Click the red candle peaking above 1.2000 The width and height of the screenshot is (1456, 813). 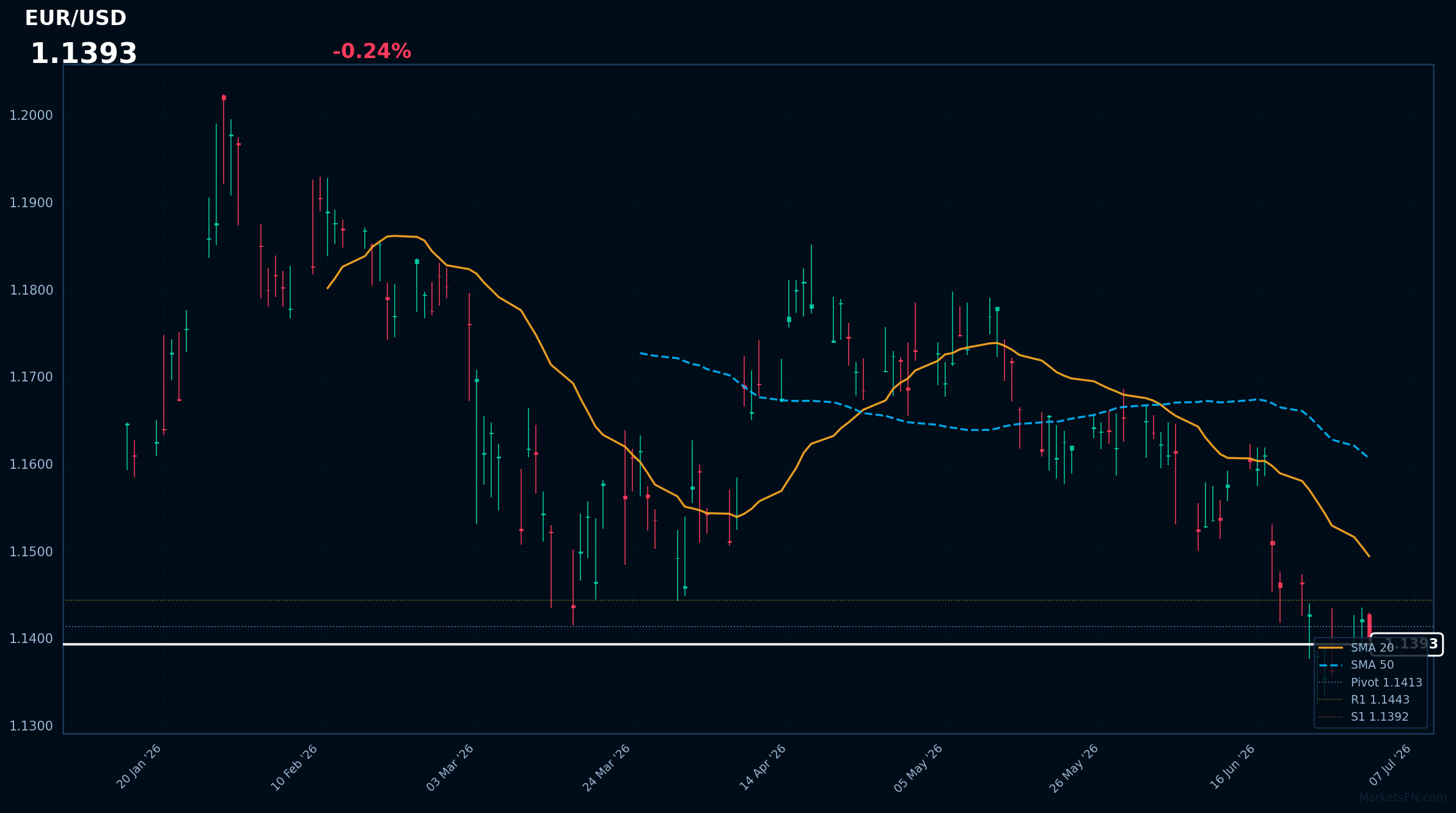point(224,139)
